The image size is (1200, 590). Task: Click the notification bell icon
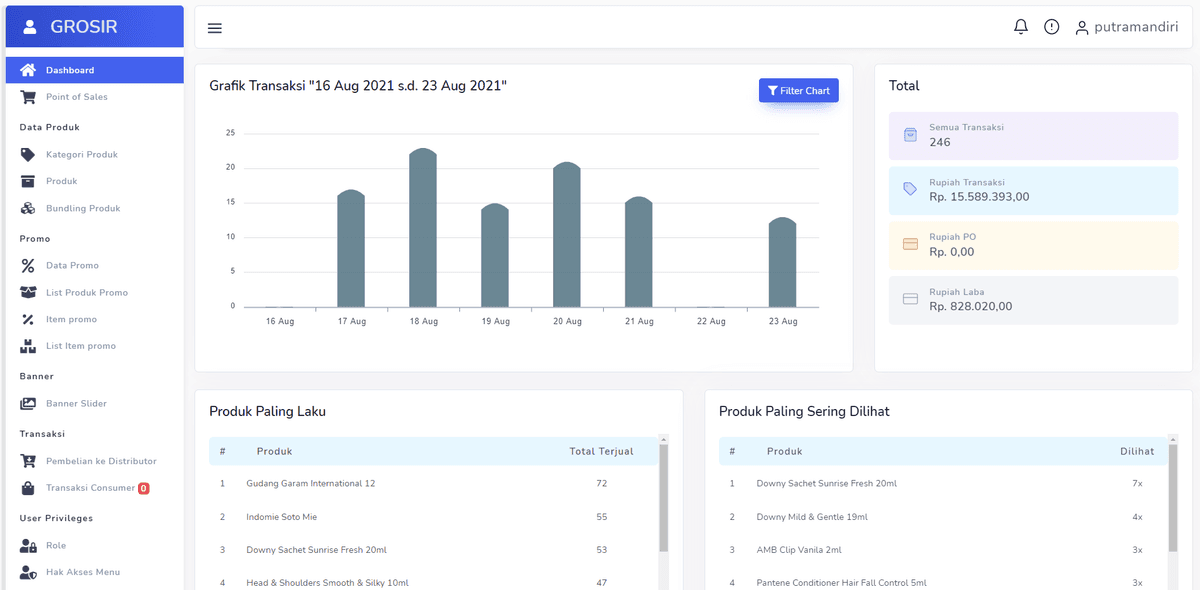[1020, 27]
